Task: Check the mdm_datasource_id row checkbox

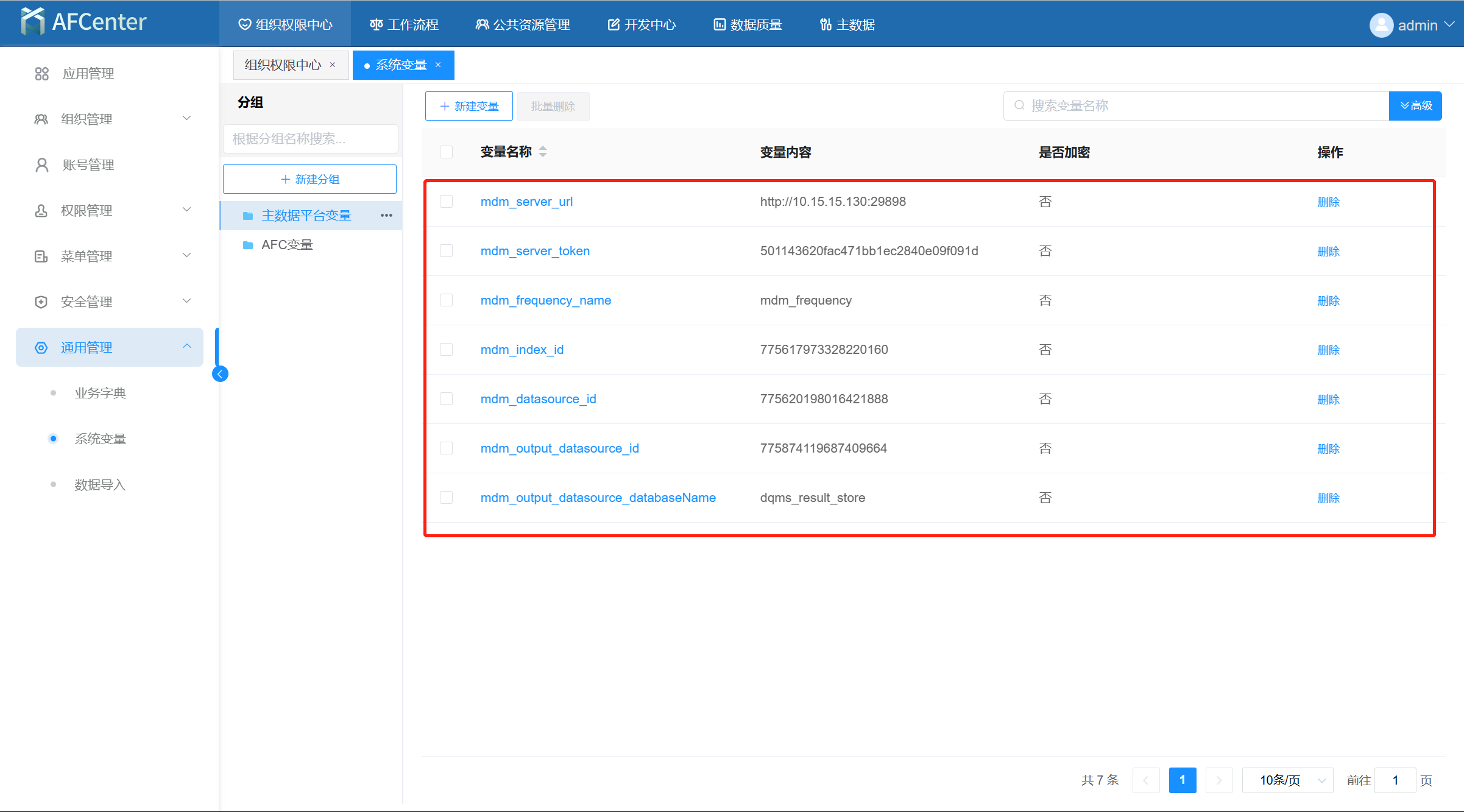Action: (x=447, y=399)
